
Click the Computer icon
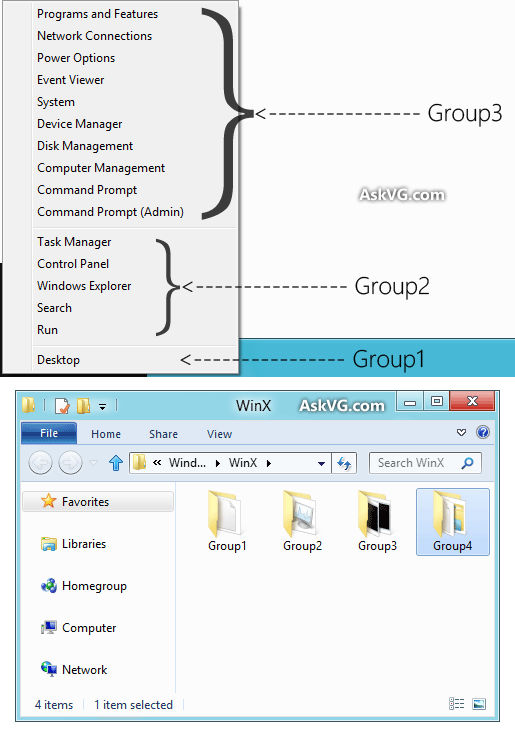pos(49,628)
